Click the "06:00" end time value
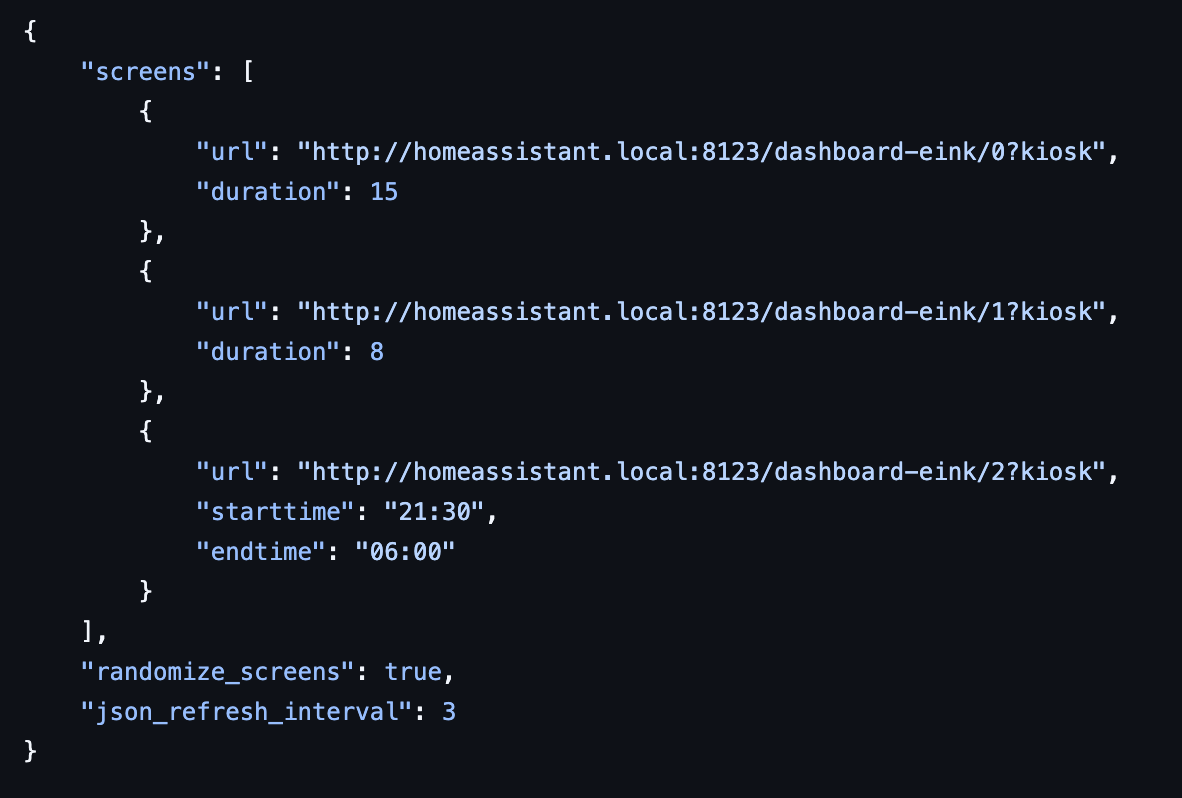Viewport: 1182px width, 798px height. click(x=405, y=551)
